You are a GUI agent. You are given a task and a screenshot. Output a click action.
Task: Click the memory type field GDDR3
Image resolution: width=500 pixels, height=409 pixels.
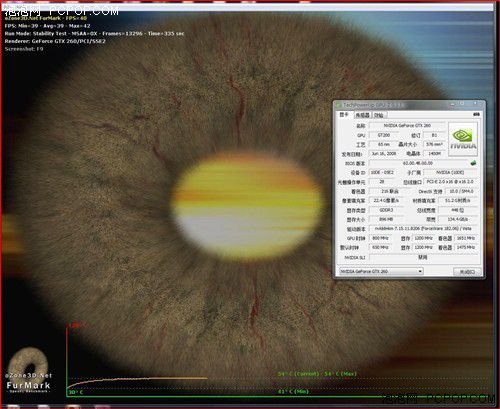pos(387,210)
